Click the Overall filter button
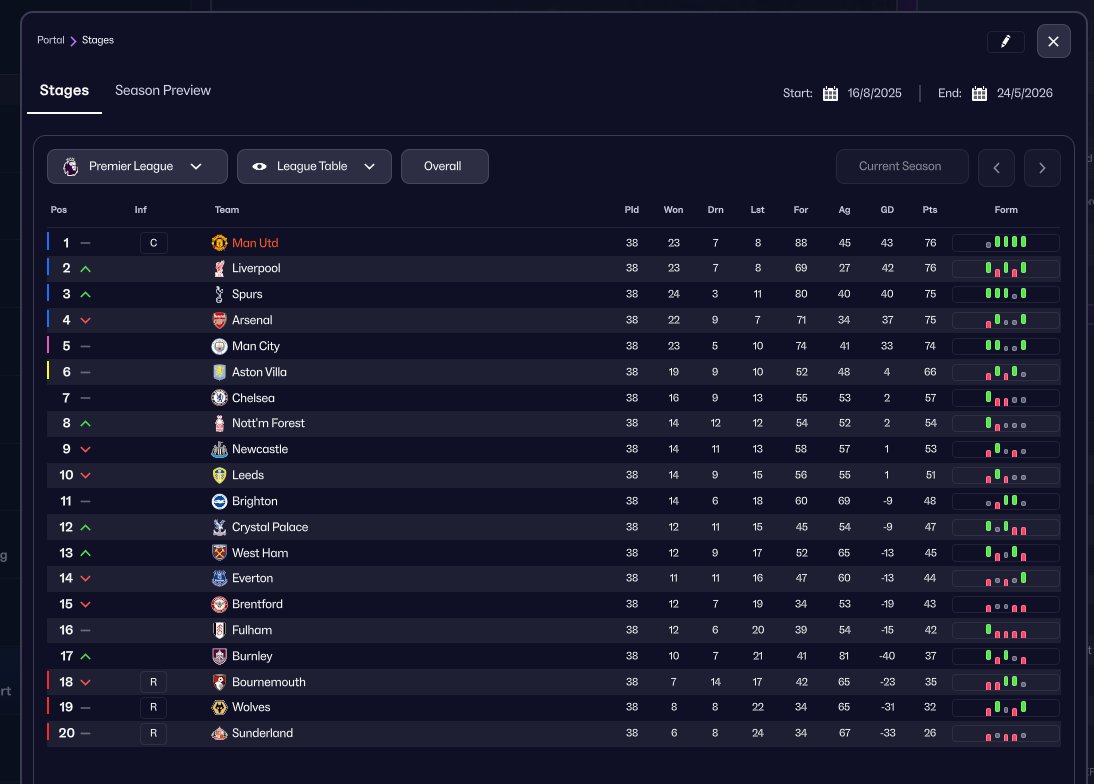The image size is (1094, 784). pos(444,167)
